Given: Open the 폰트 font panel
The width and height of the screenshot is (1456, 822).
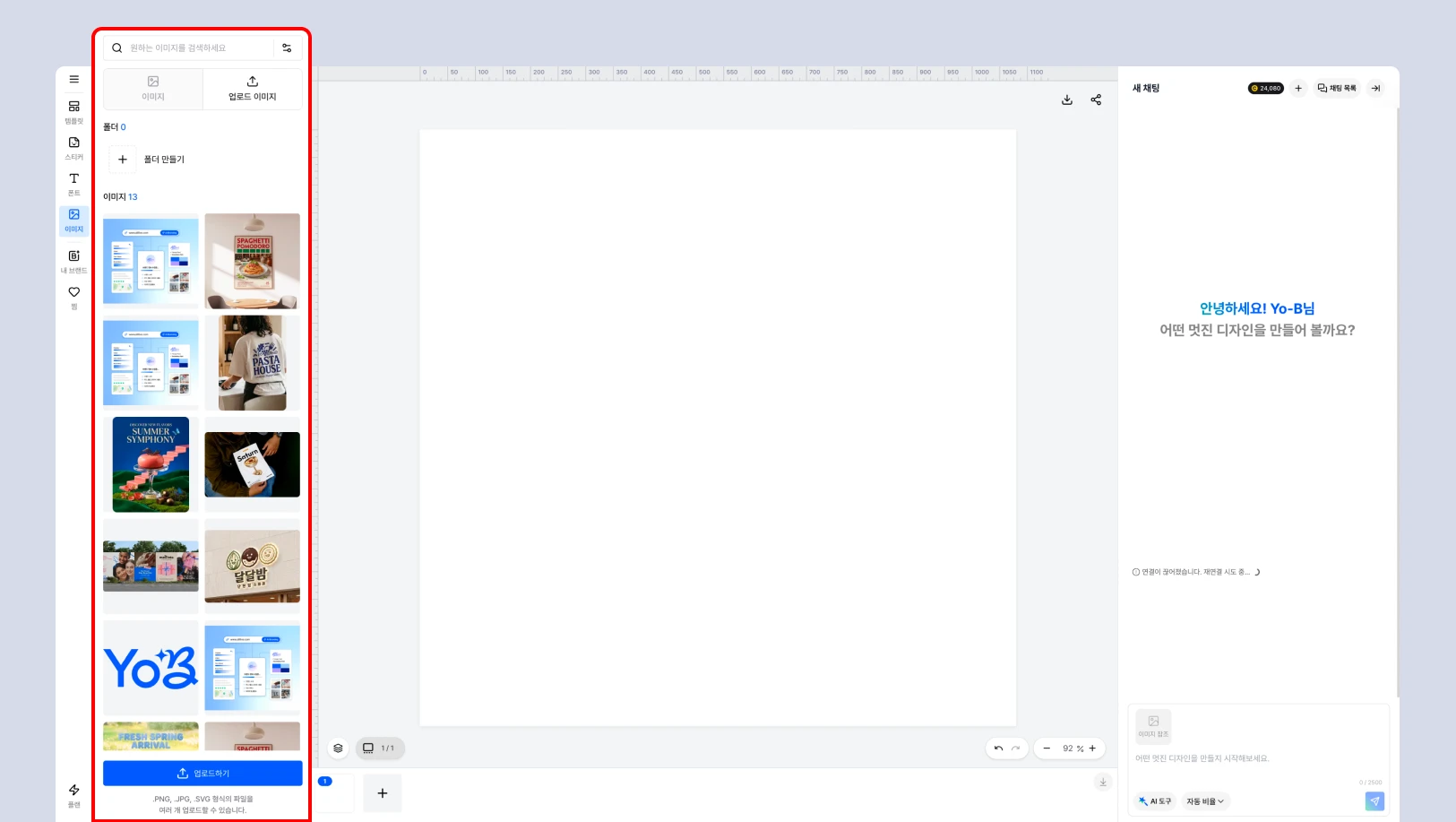Looking at the screenshot, I should (x=74, y=184).
